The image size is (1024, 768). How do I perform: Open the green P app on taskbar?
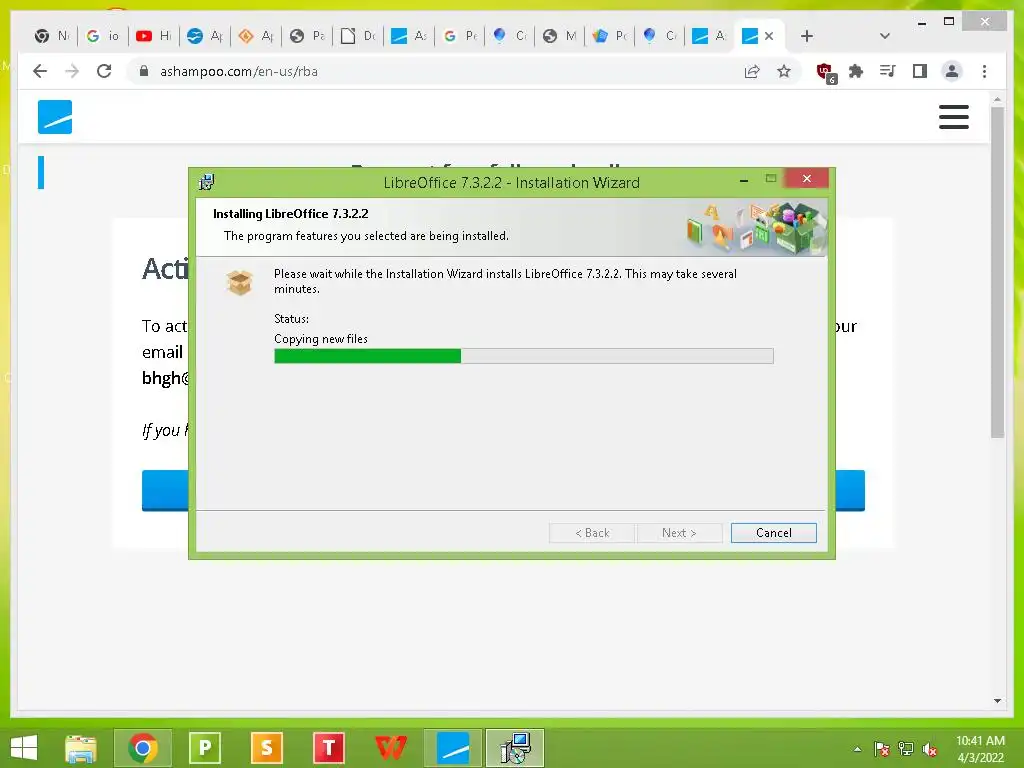(x=204, y=748)
